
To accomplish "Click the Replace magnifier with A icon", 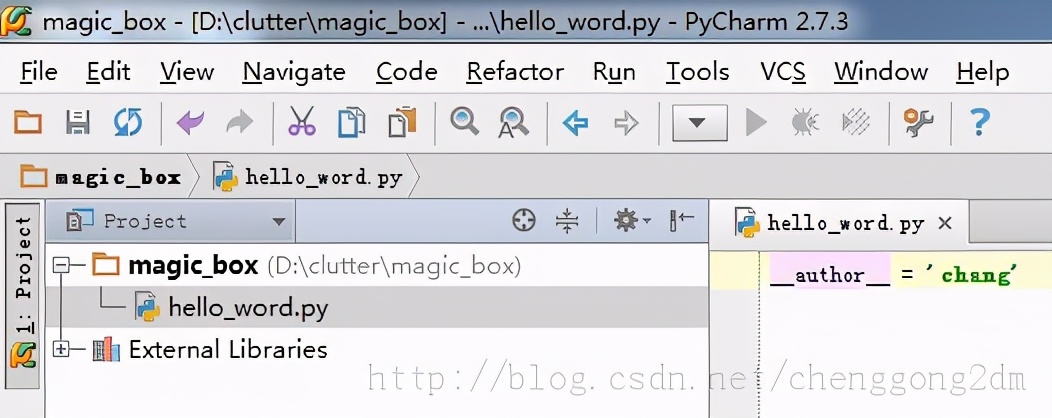I will [514, 123].
